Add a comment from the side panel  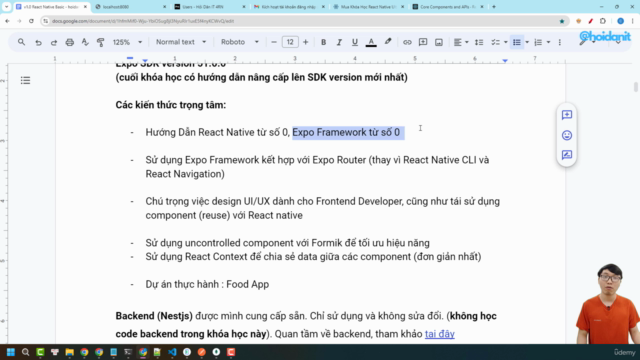click(567, 115)
